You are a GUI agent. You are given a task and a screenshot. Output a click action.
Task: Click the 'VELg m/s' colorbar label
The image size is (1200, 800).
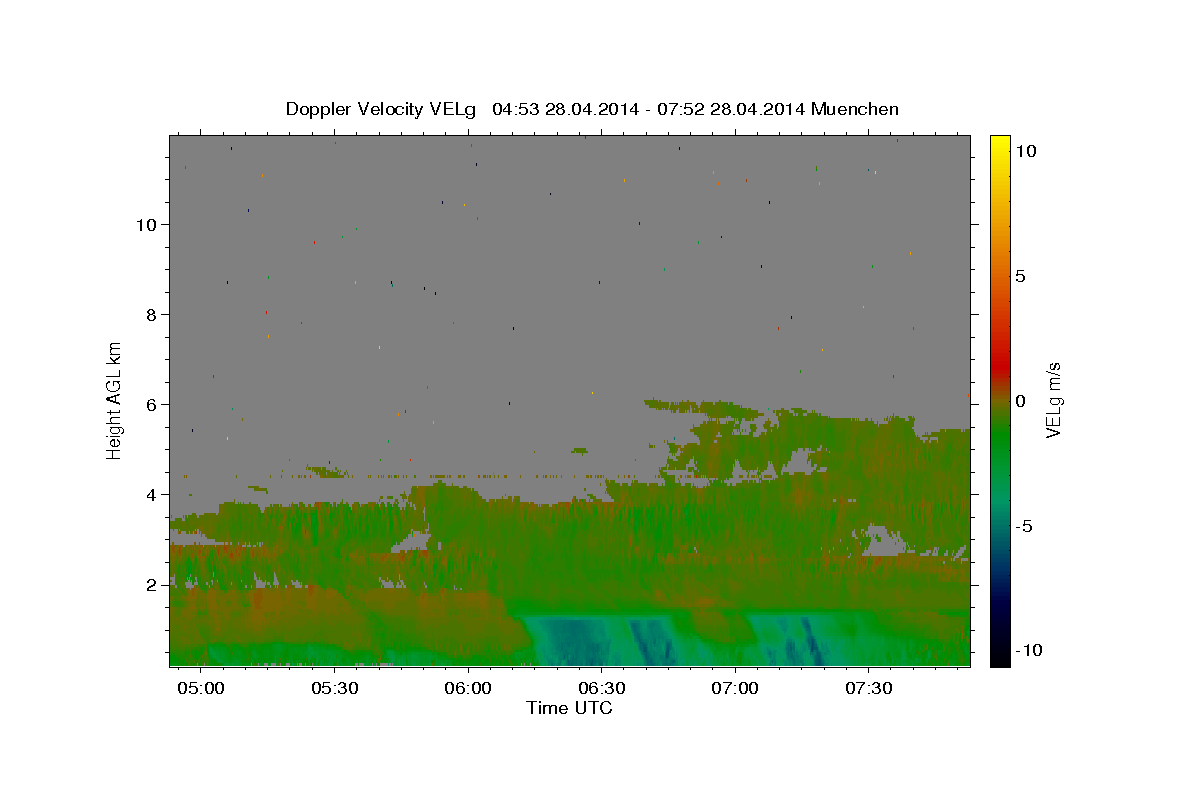click(1053, 399)
